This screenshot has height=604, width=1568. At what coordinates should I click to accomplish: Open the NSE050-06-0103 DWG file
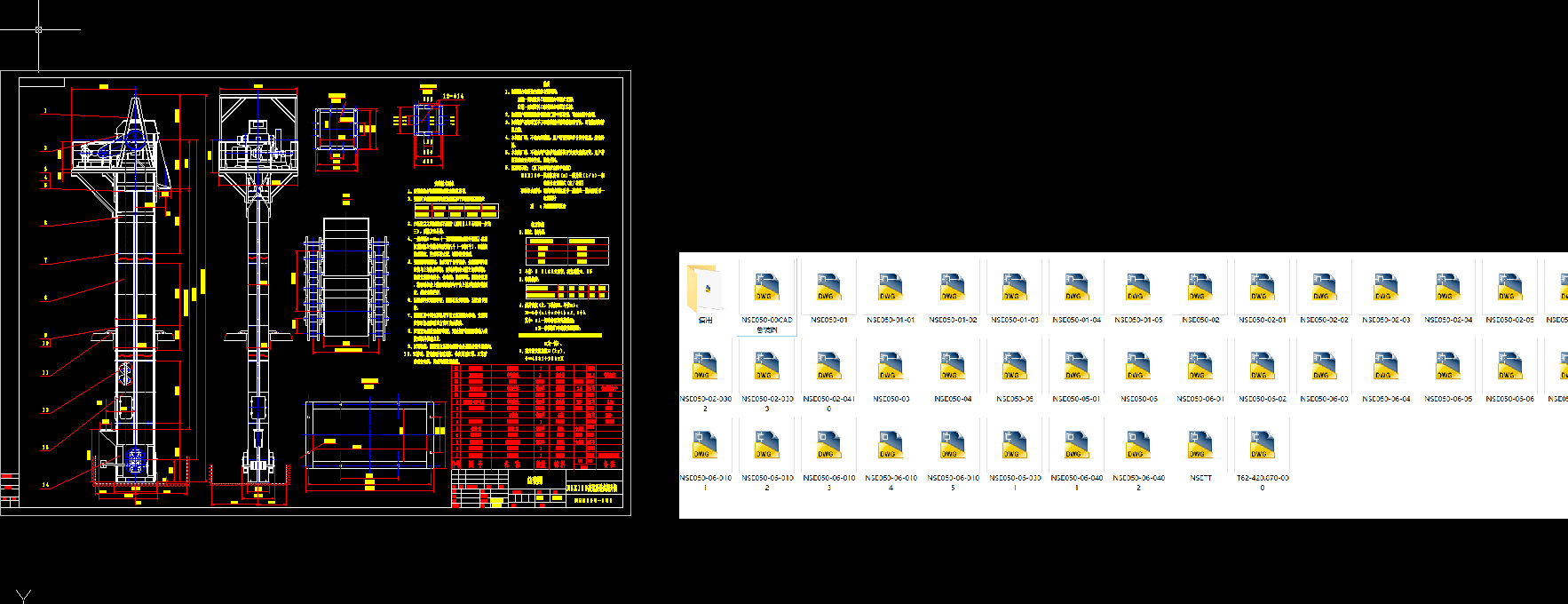coord(829,456)
